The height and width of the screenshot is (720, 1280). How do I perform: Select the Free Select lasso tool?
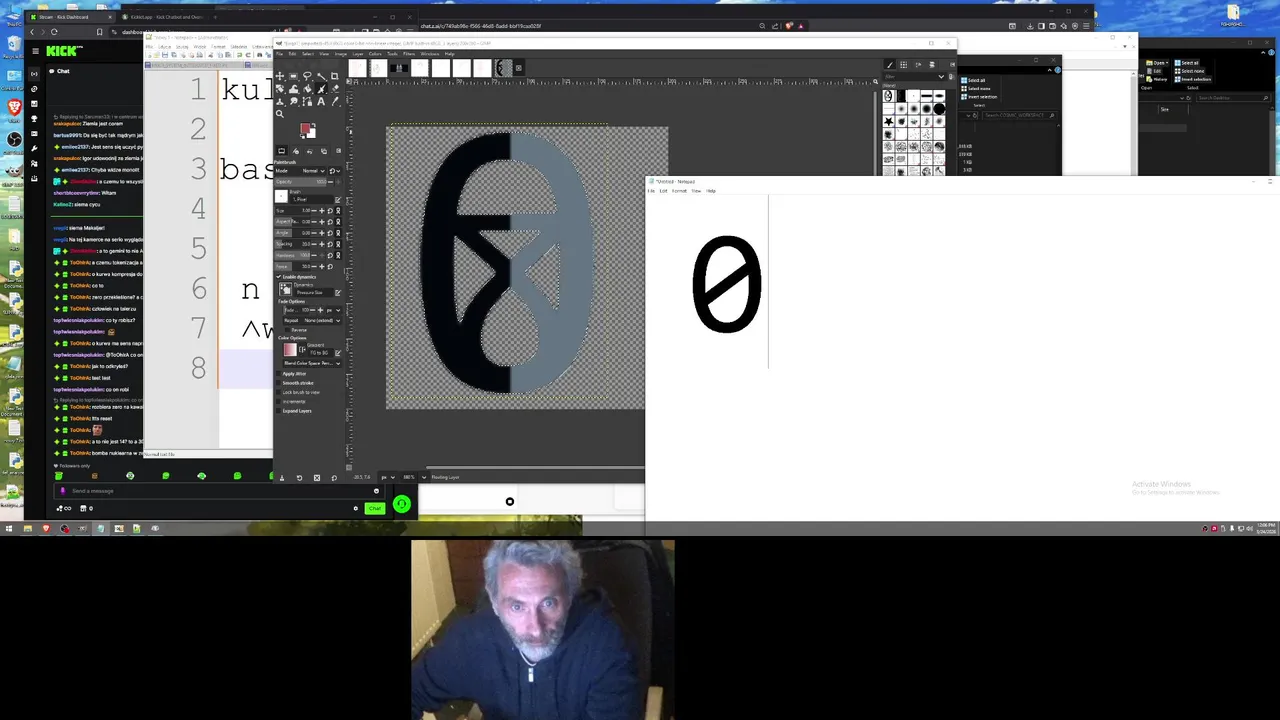307,76
